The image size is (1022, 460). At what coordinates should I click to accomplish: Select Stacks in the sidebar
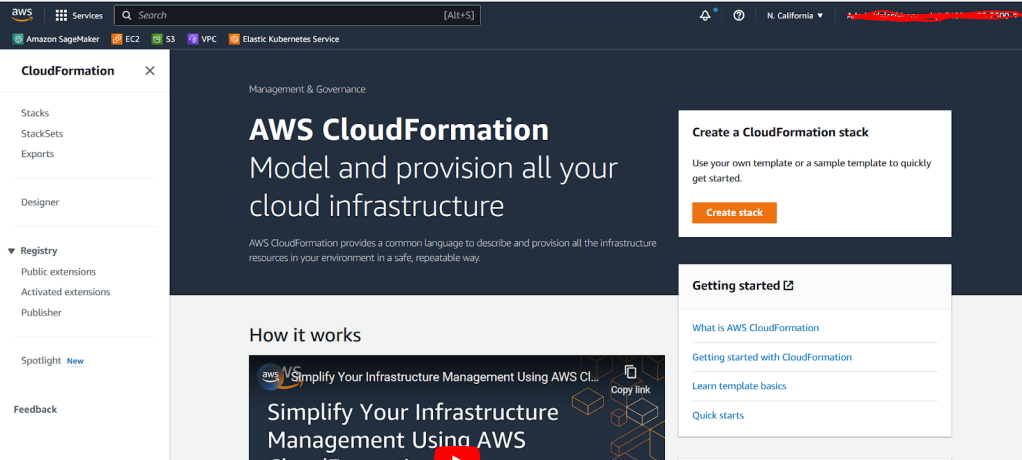(x=35, y=113)
